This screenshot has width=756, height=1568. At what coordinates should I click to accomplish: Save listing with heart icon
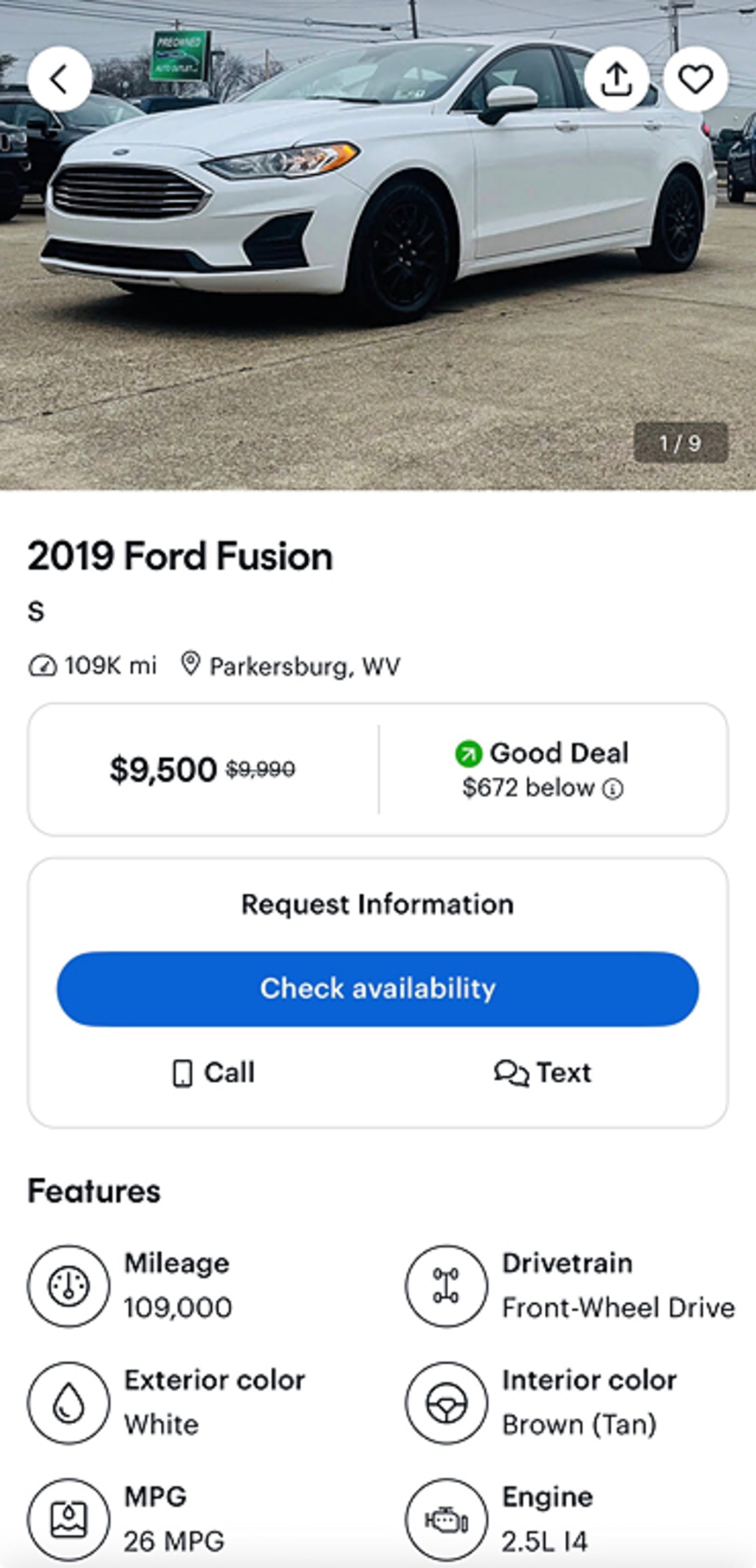click(695, 79)
